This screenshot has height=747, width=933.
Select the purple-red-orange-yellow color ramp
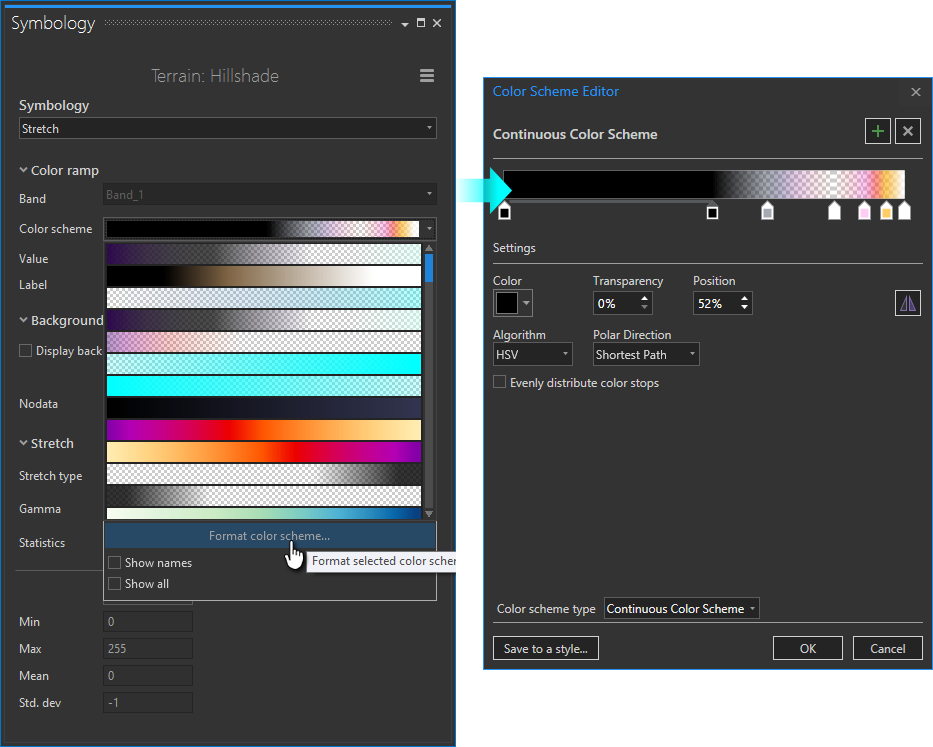(x=264, y=430)
